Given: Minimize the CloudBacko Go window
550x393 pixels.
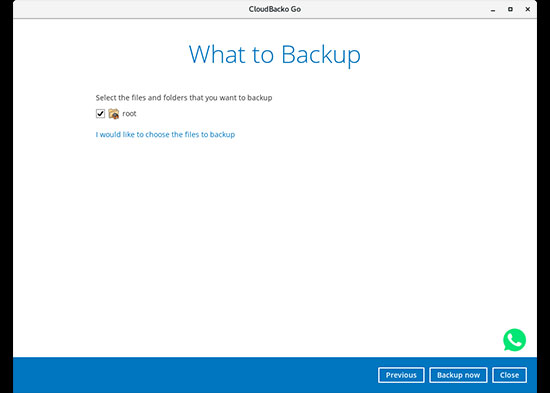Looking at the screenshot, I should pos(493,9).
